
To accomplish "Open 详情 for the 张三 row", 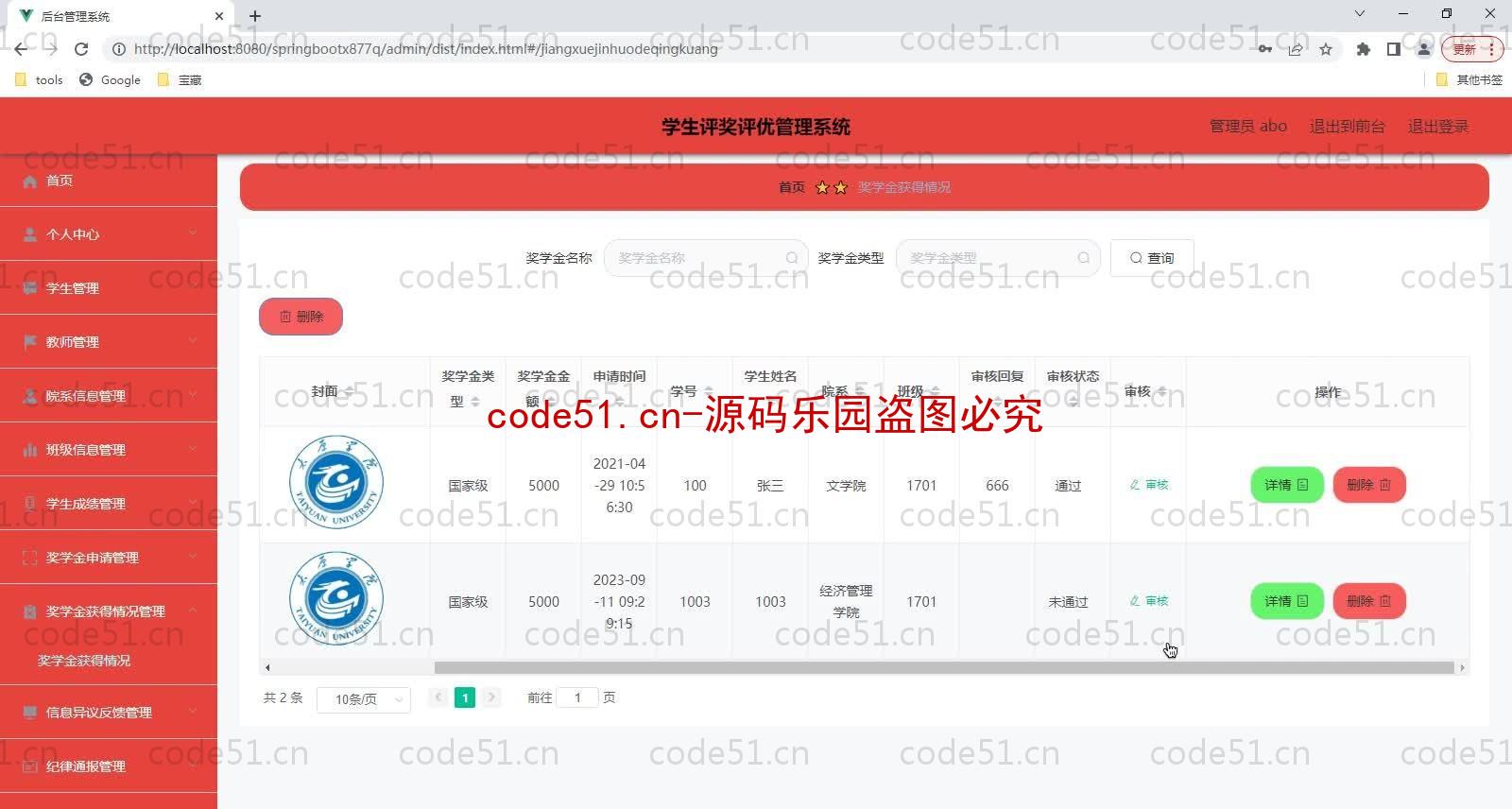I will [x=1287, y=485].
